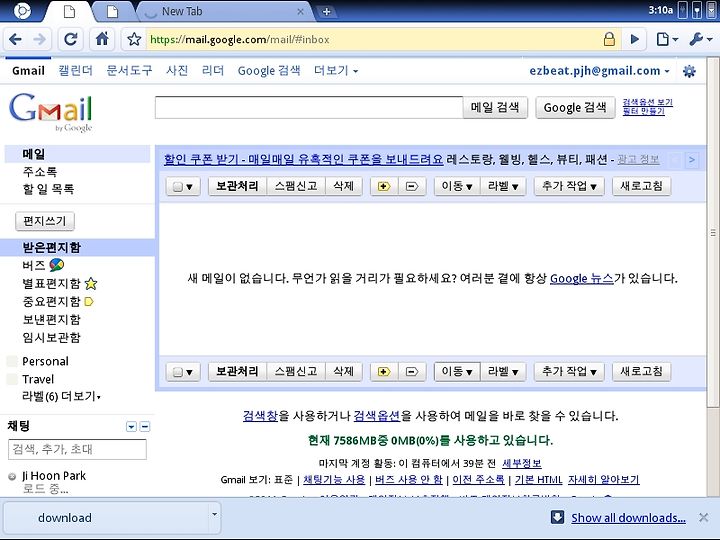Image resolution: width=720 pixels, height=540 pixels.
Task: Open 캘린더 in the Google bar
Action: point(75,71)
